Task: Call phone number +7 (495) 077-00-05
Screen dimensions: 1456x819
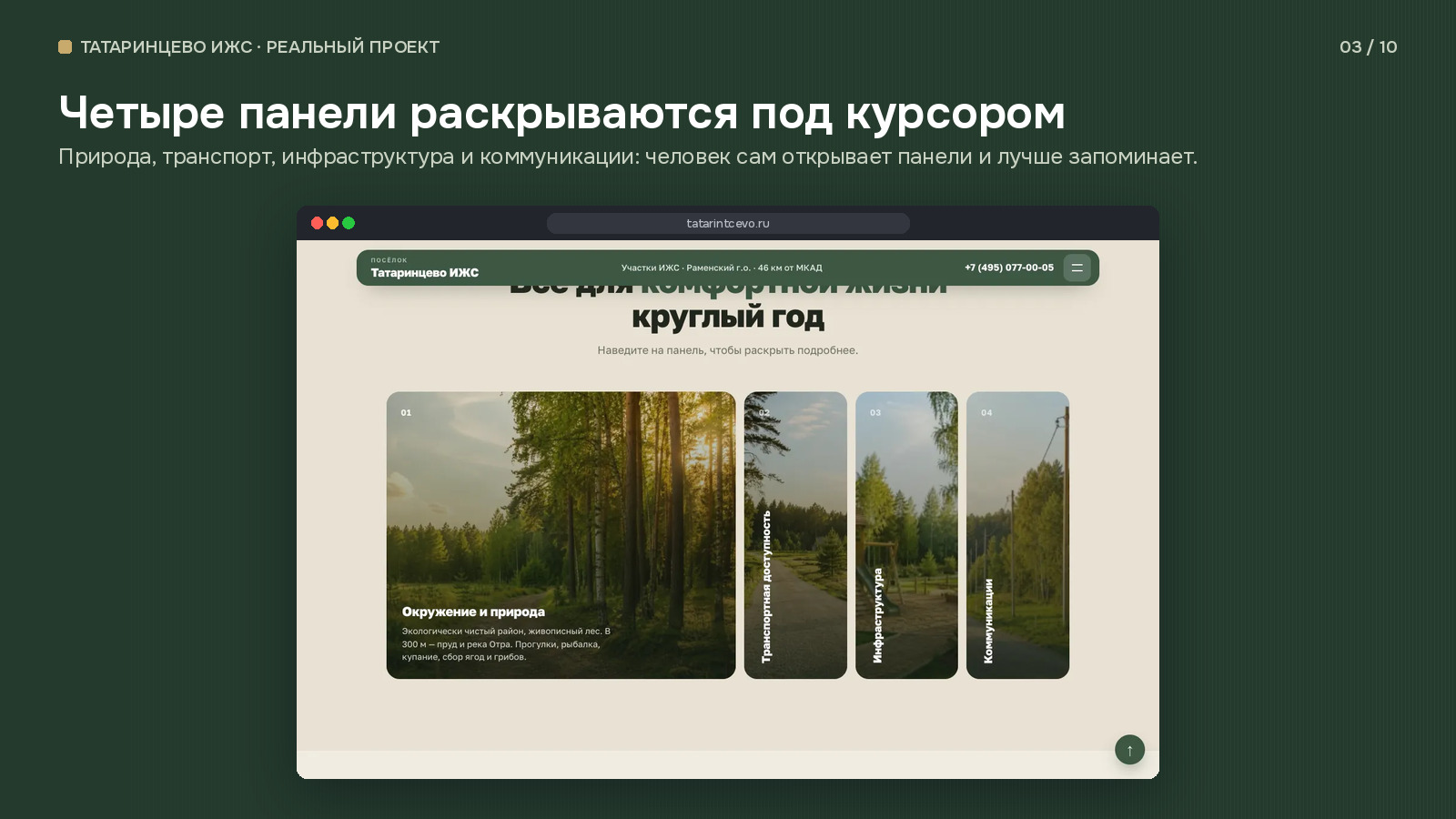Action: 1009,268
